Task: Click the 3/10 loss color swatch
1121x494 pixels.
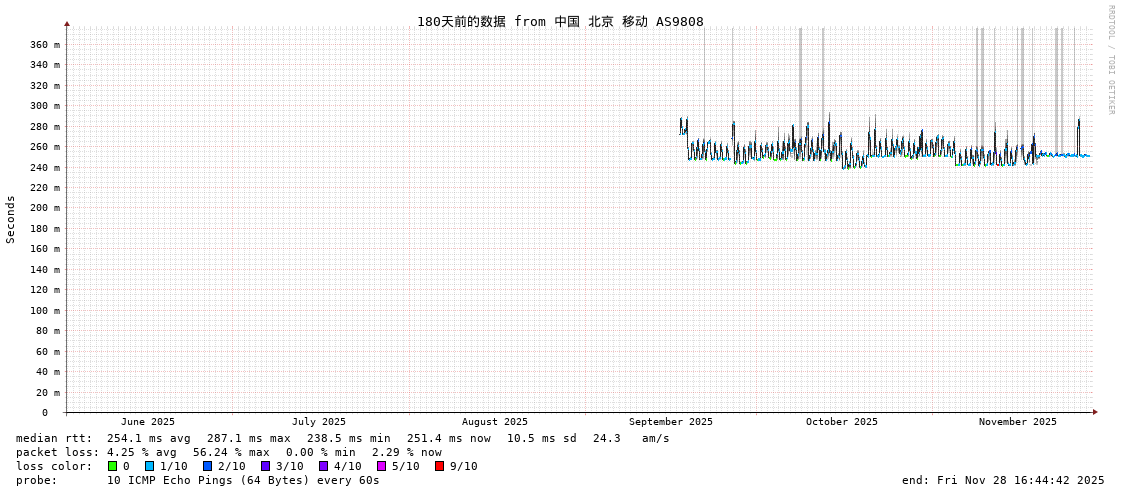Action: pos(265,466)
